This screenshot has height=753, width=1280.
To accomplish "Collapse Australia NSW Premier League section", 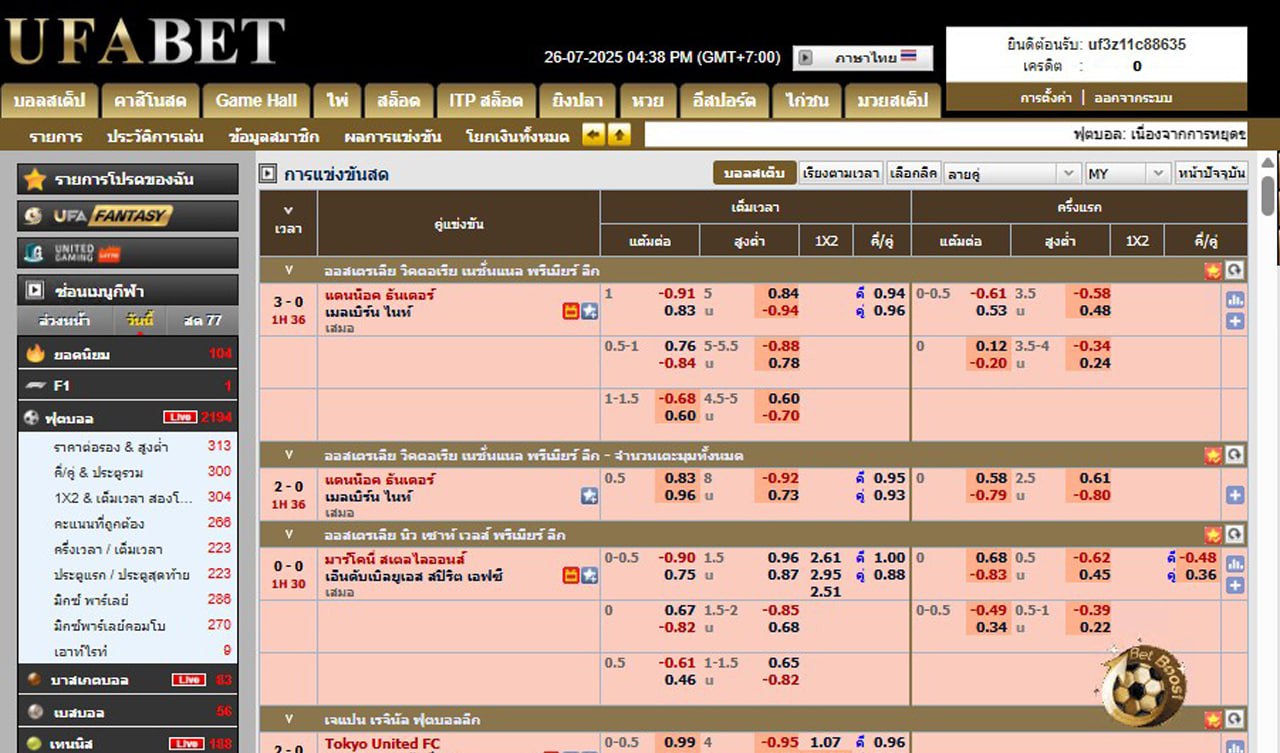I will click(x=290, y=535).
